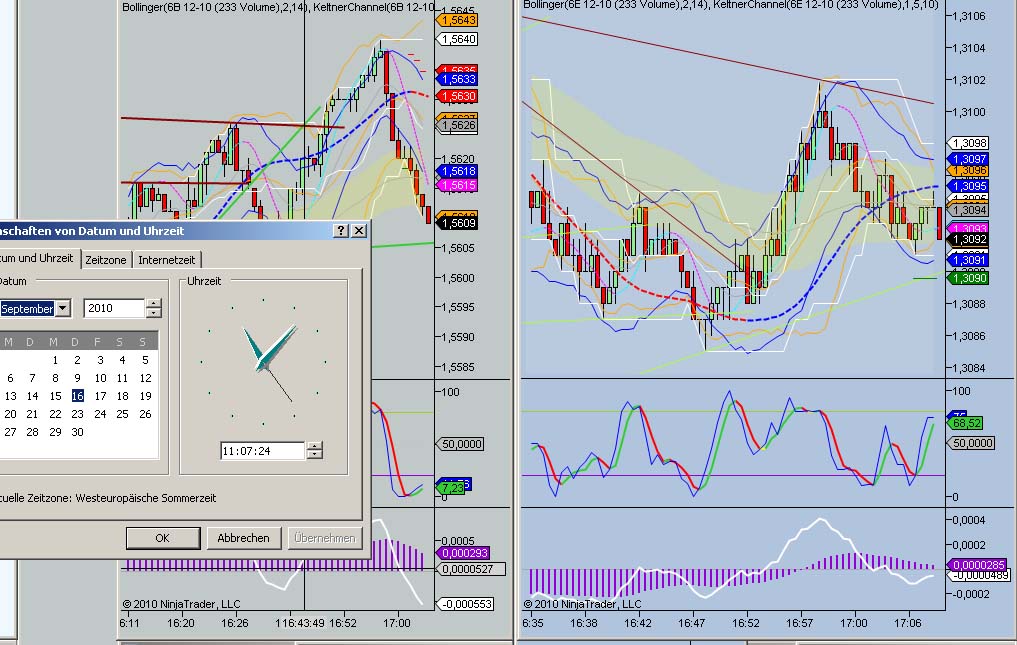Select day 17 in the calendar
The width and height of the screenshot is (1017, 645).
tap(100, 396)
